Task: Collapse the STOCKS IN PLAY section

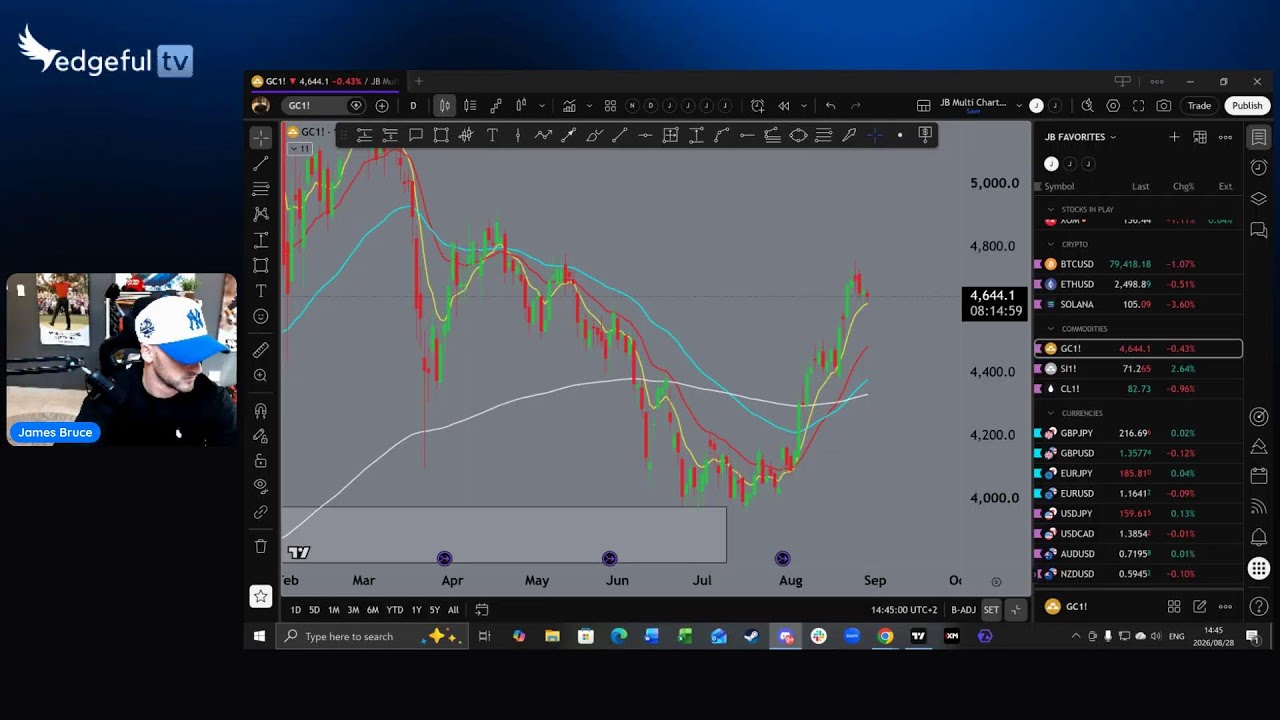Action: pyautogui.click(x=1051, y=210)
